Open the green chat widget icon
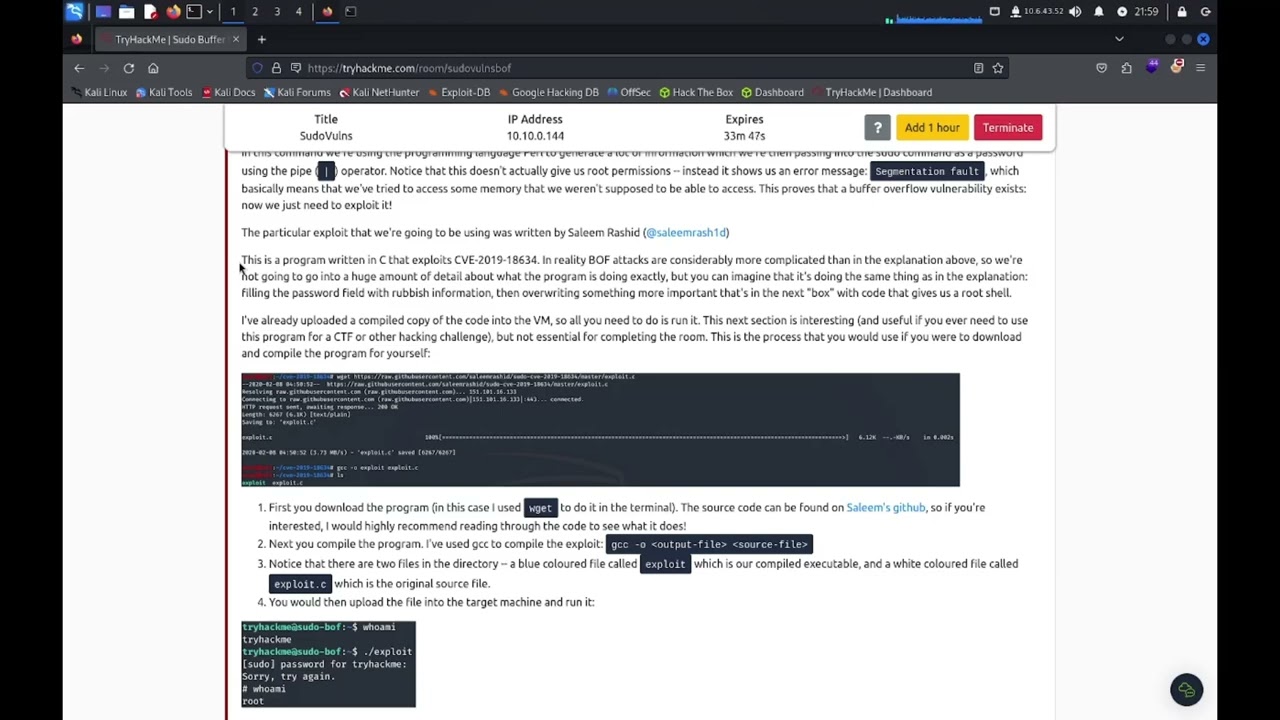 [1187, 689]
